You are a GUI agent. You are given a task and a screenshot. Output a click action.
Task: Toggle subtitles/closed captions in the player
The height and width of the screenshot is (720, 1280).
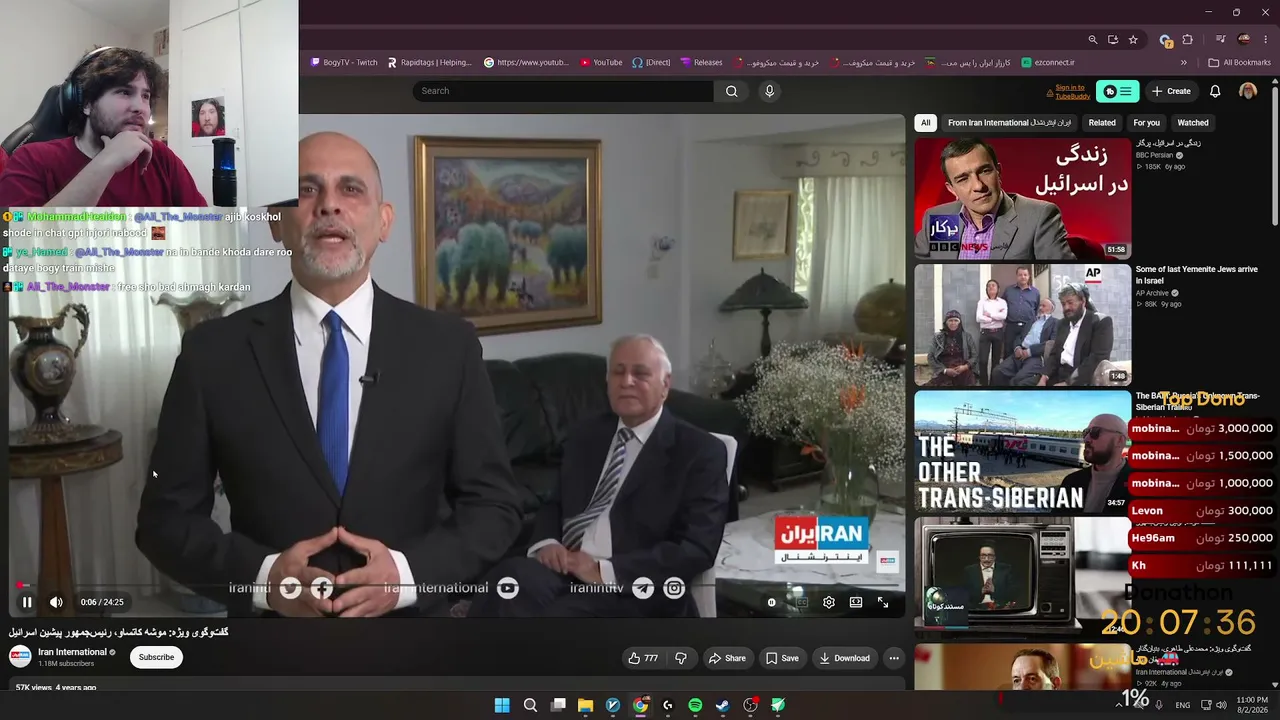pyautogui.click(x=801, y=602)
